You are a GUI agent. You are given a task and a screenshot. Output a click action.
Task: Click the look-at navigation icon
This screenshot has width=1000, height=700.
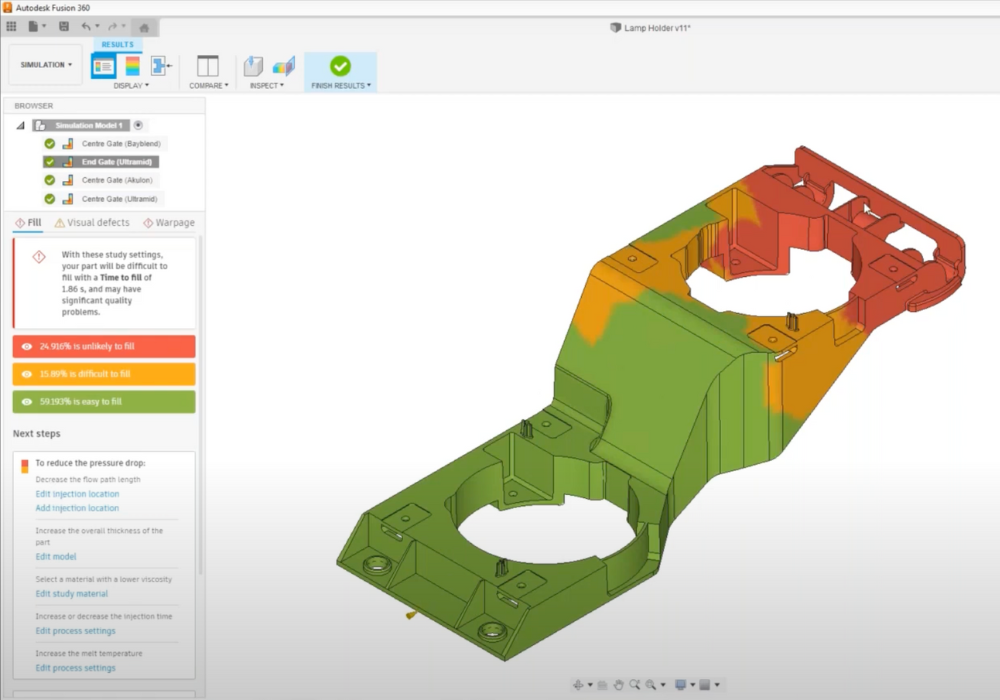602,685
